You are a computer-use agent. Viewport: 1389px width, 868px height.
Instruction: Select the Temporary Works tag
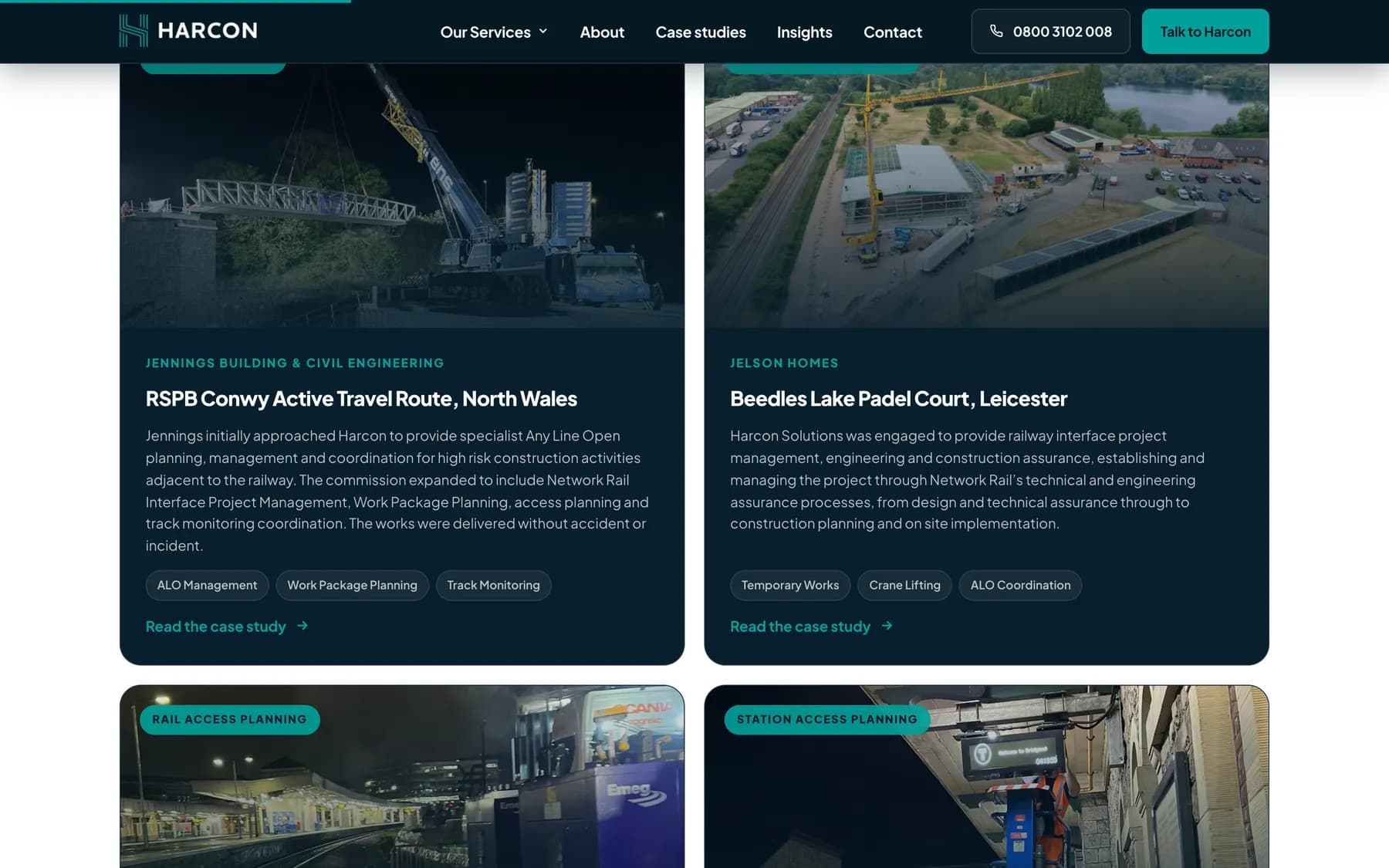(790, 585)
